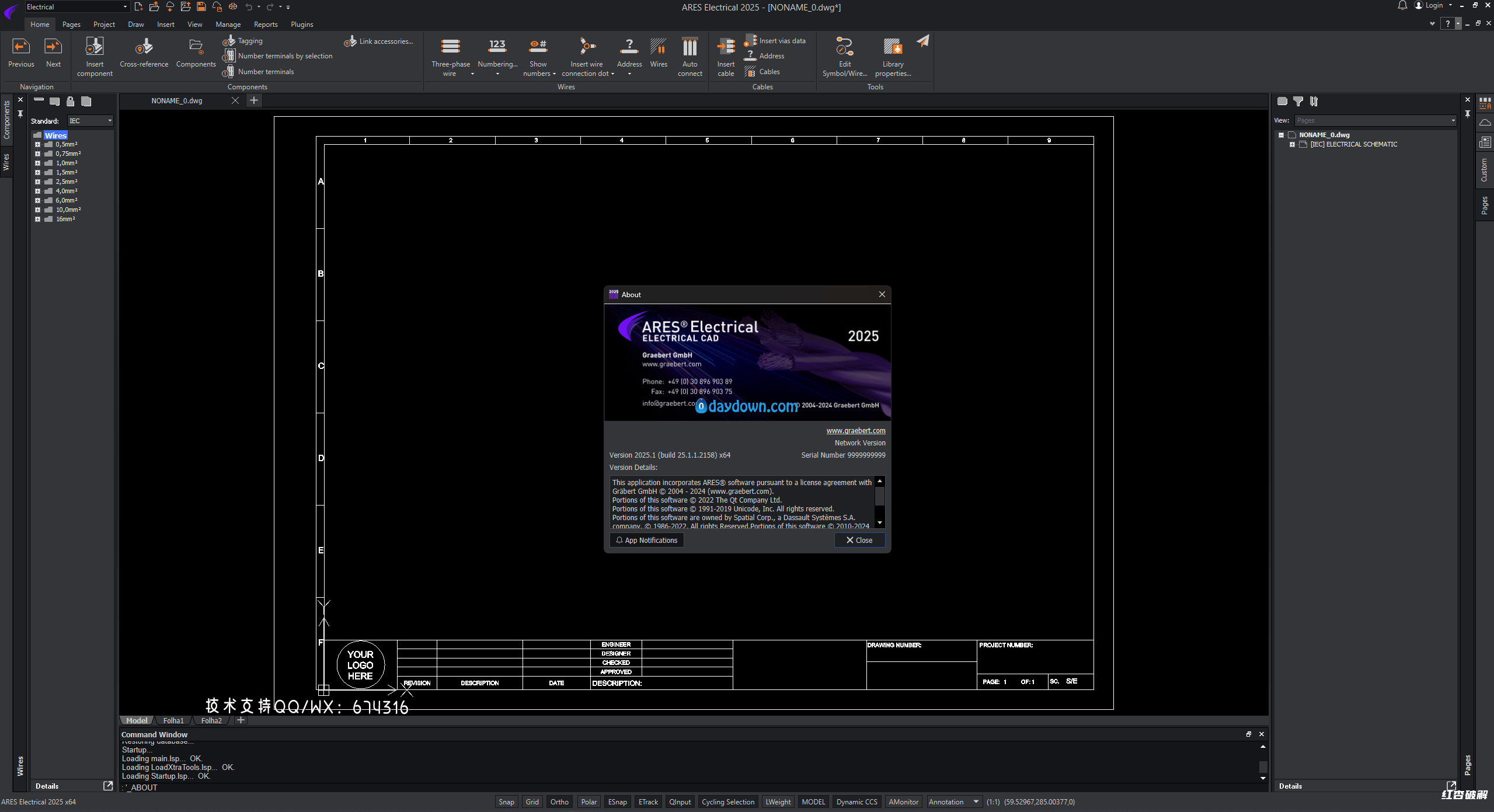Go to the Next page

click(53, 53)
